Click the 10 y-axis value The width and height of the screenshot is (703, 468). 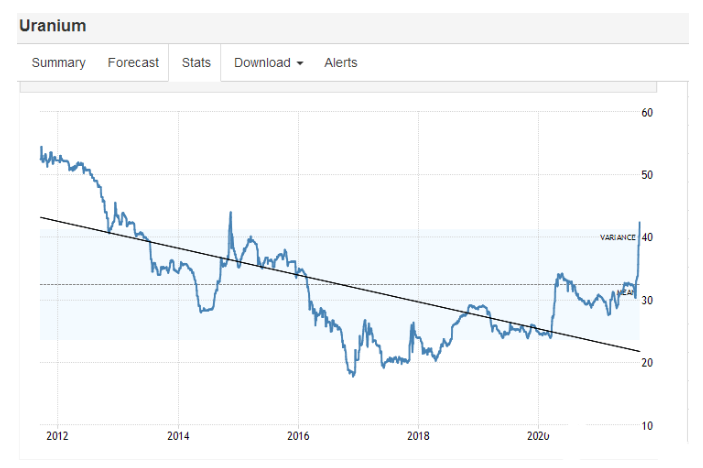pos(647,425)
